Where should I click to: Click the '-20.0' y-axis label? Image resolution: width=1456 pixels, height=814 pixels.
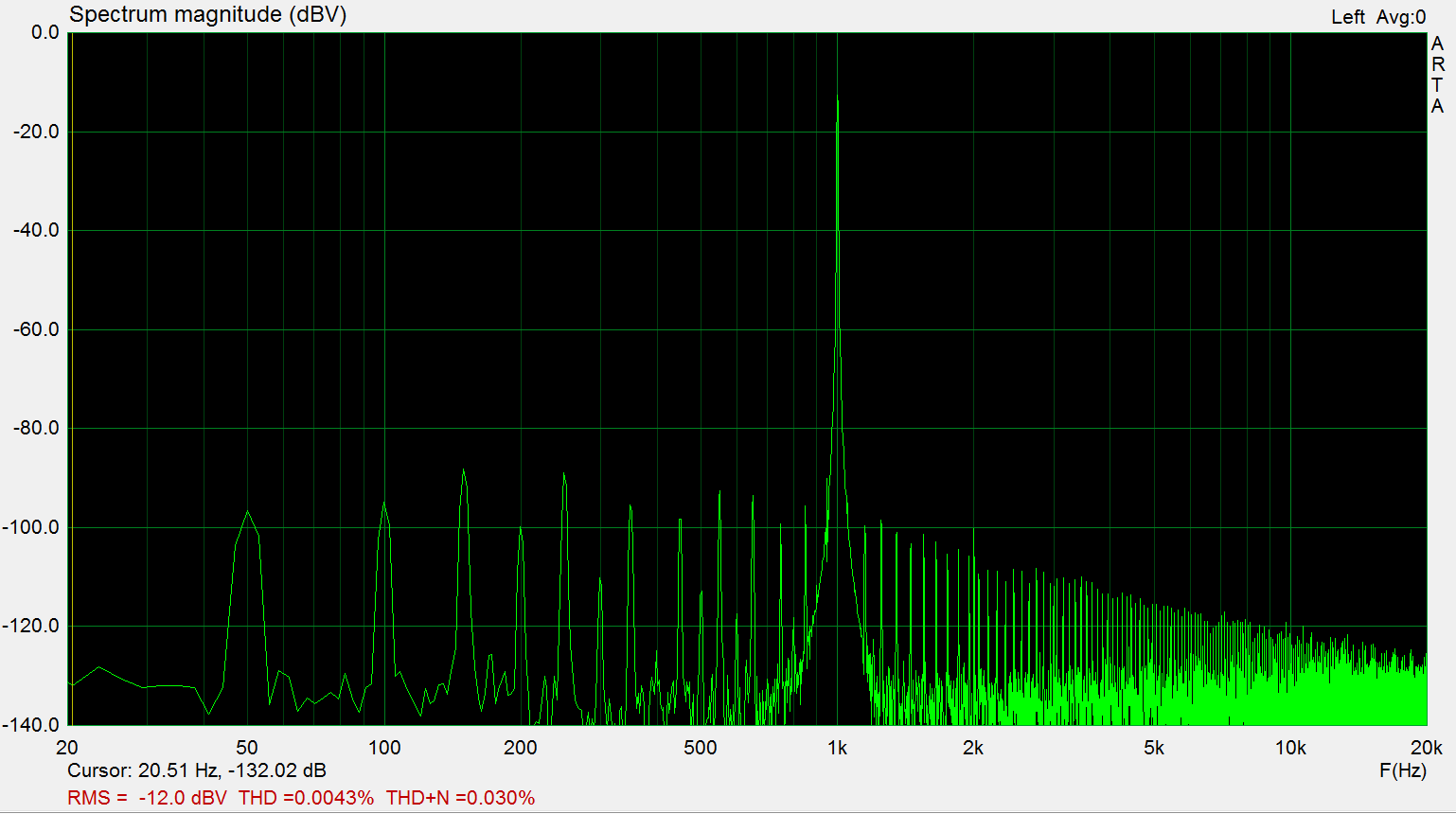36,132
